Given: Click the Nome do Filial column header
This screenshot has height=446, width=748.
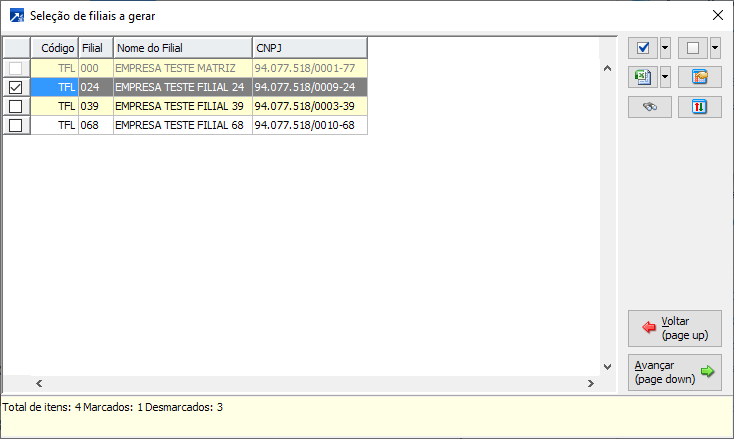Looking at the screenshot, I should [183, 48].
